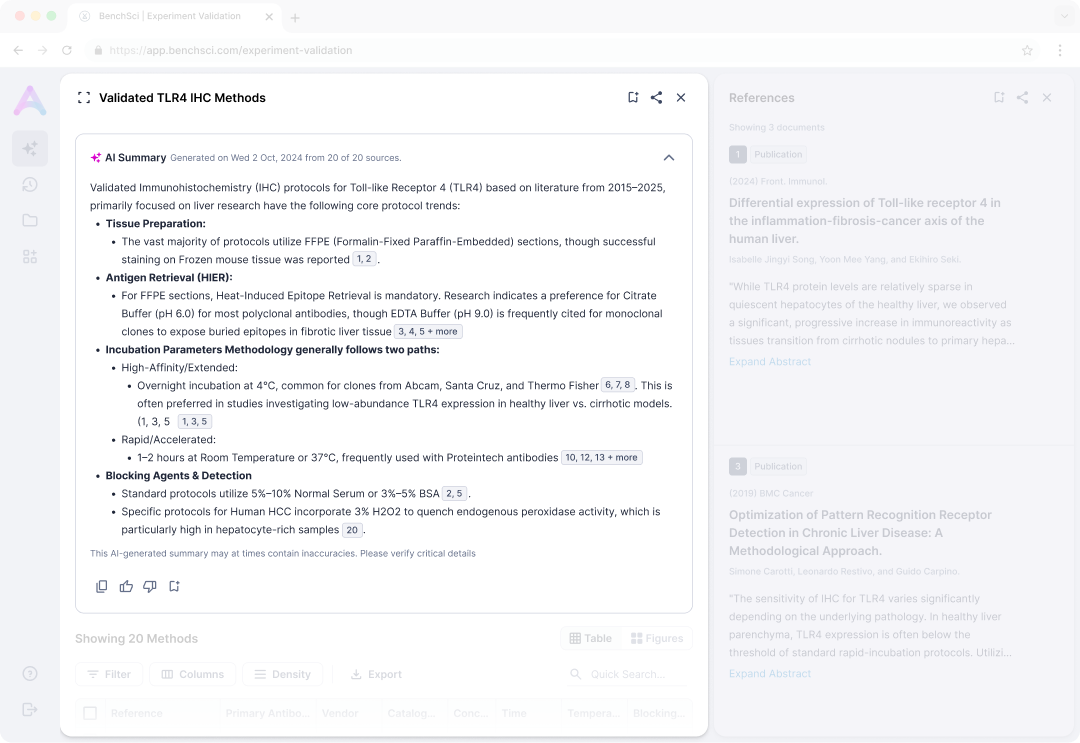Screen dimensions: 1080x743
Task: Select the checkbox in the table header row
Action: click(x=89, y=712)
